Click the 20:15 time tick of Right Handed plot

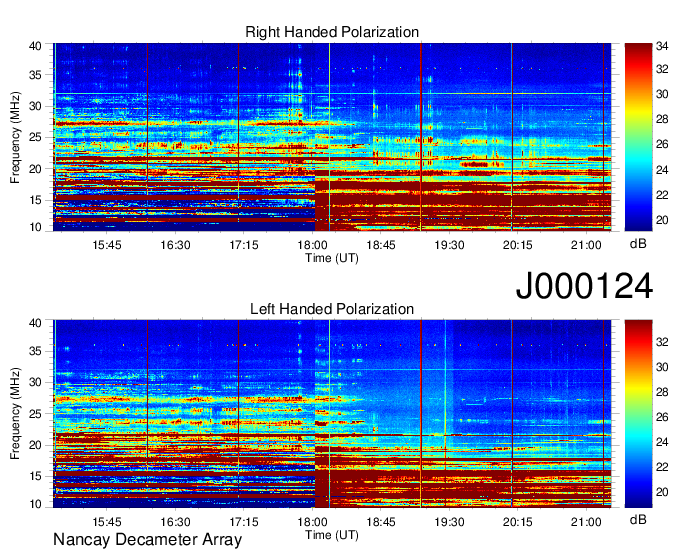[517, 245]
